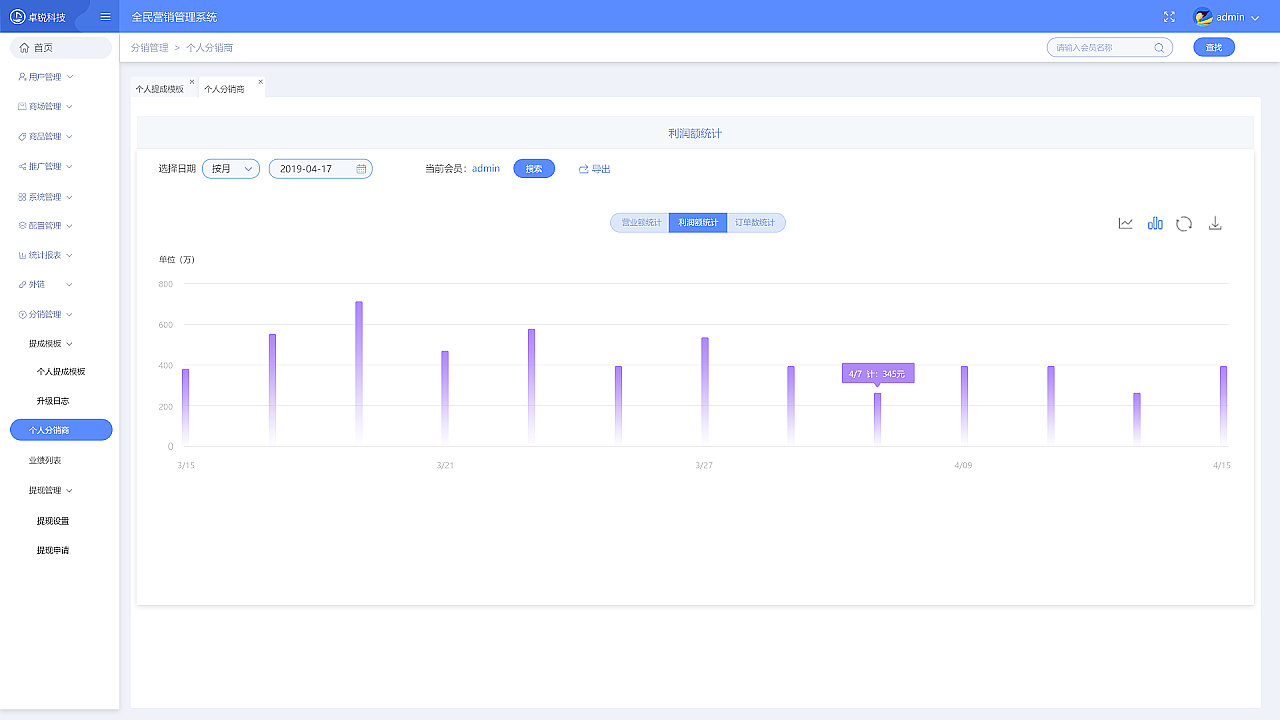Viewport: 1280px width, 720px height.
Task: Switch to the 个人提成模板 tab
Action: coord(160,89)
